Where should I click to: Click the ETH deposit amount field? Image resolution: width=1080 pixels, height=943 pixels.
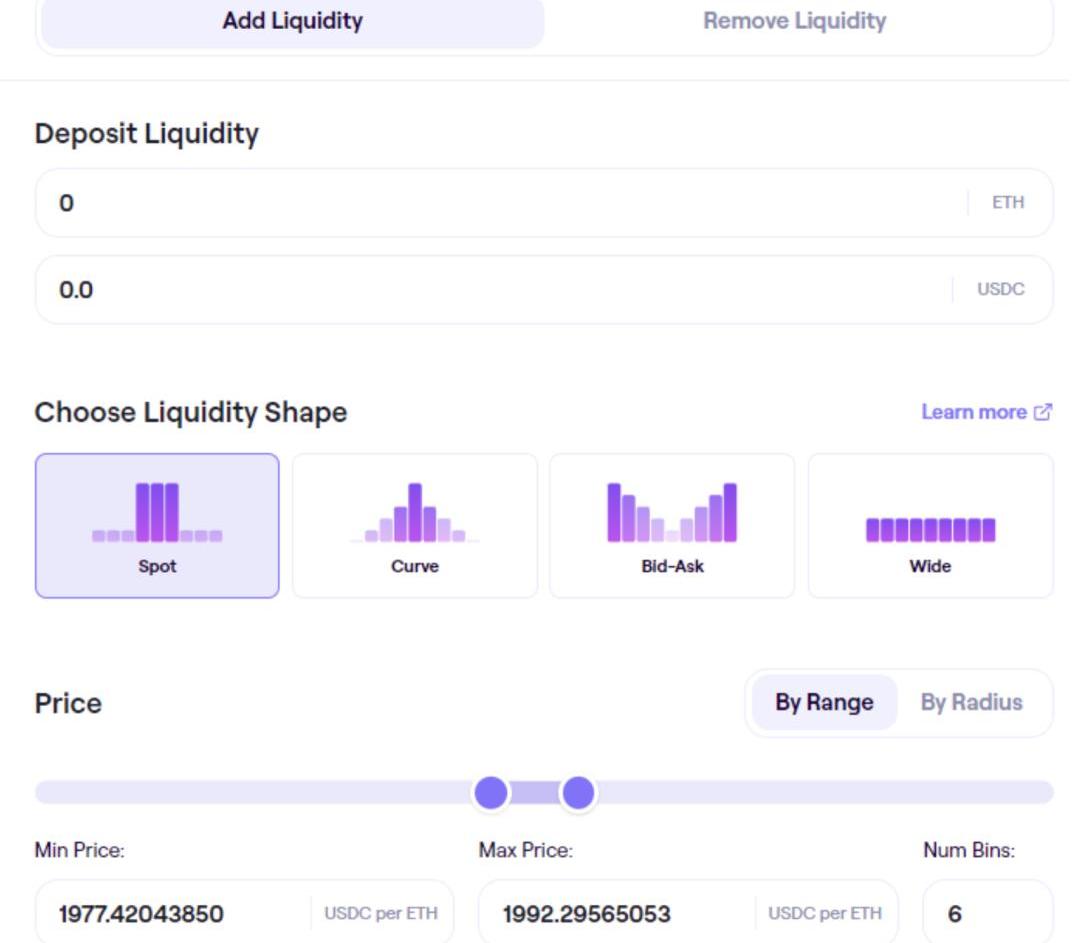coord(500,203)
